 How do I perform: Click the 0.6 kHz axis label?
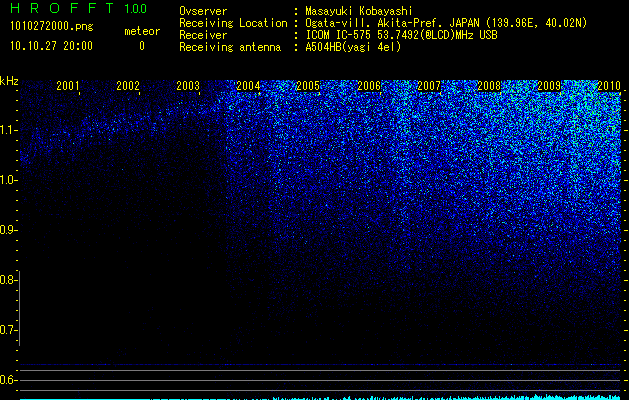click(8, 380)
